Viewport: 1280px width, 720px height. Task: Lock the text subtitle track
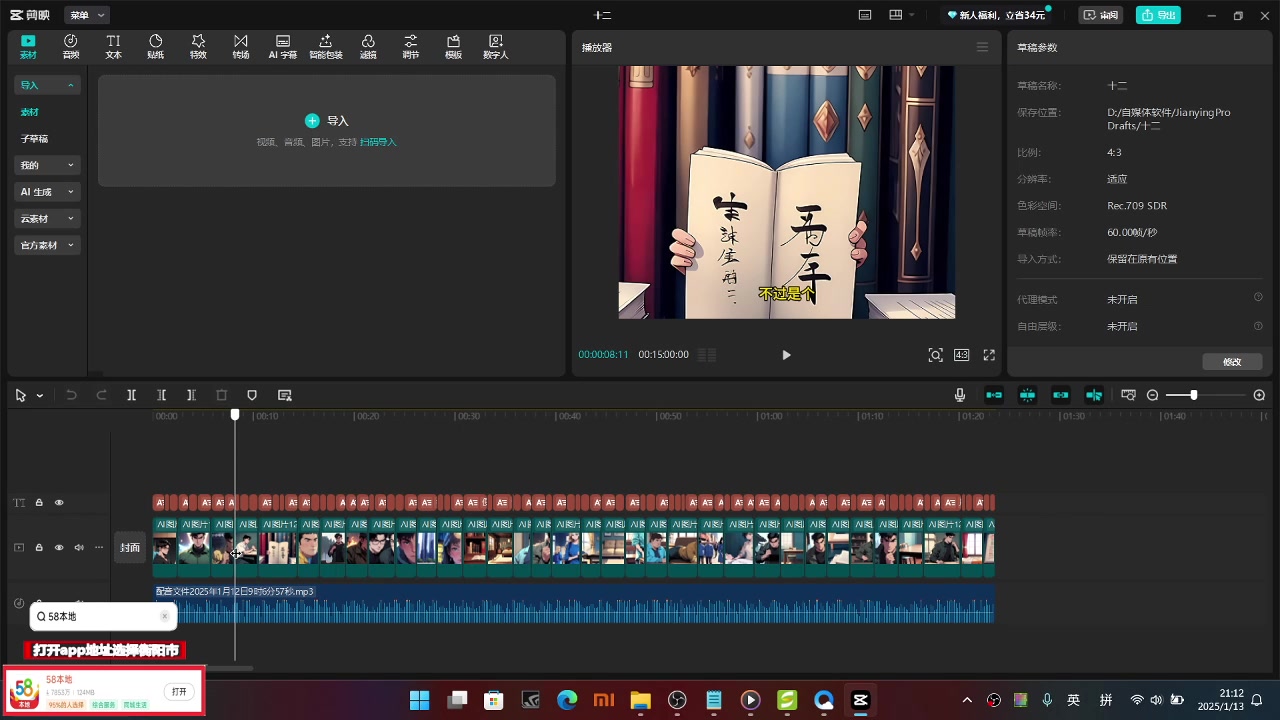coord(39,502)
